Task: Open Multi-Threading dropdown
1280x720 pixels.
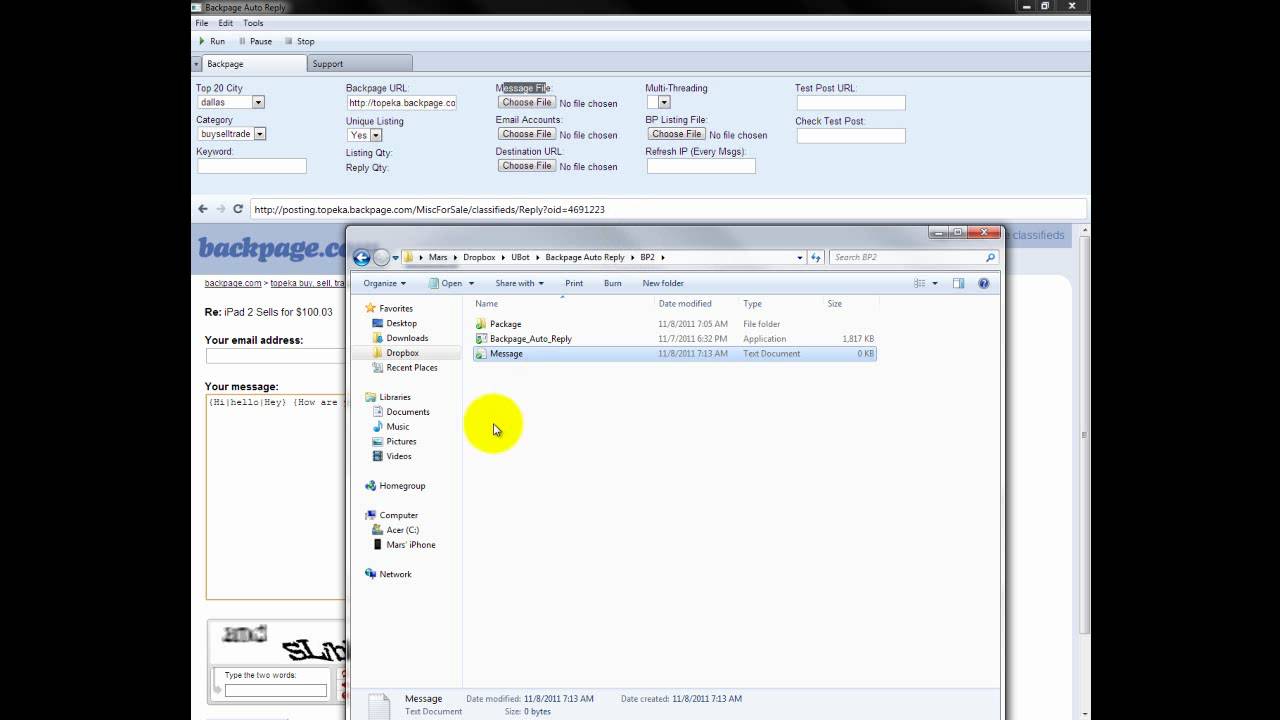Action: 664,102
